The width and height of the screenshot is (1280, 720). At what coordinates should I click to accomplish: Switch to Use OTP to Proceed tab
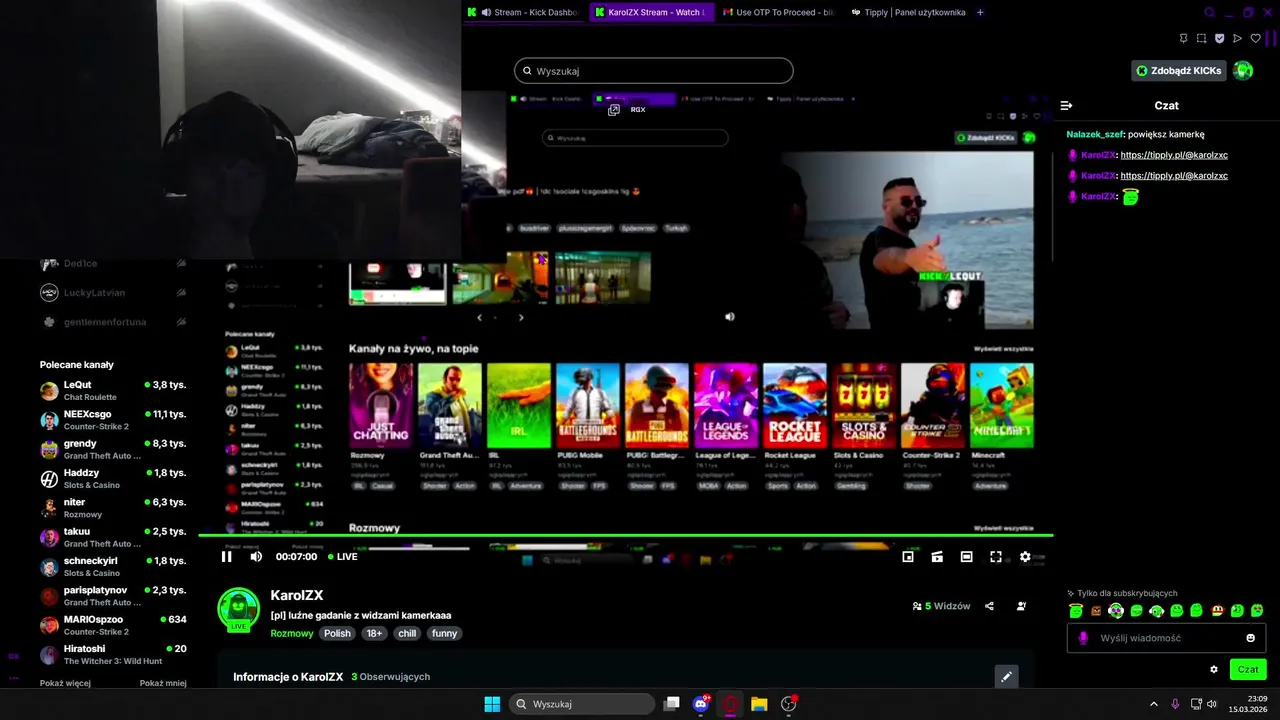point(779,12)
